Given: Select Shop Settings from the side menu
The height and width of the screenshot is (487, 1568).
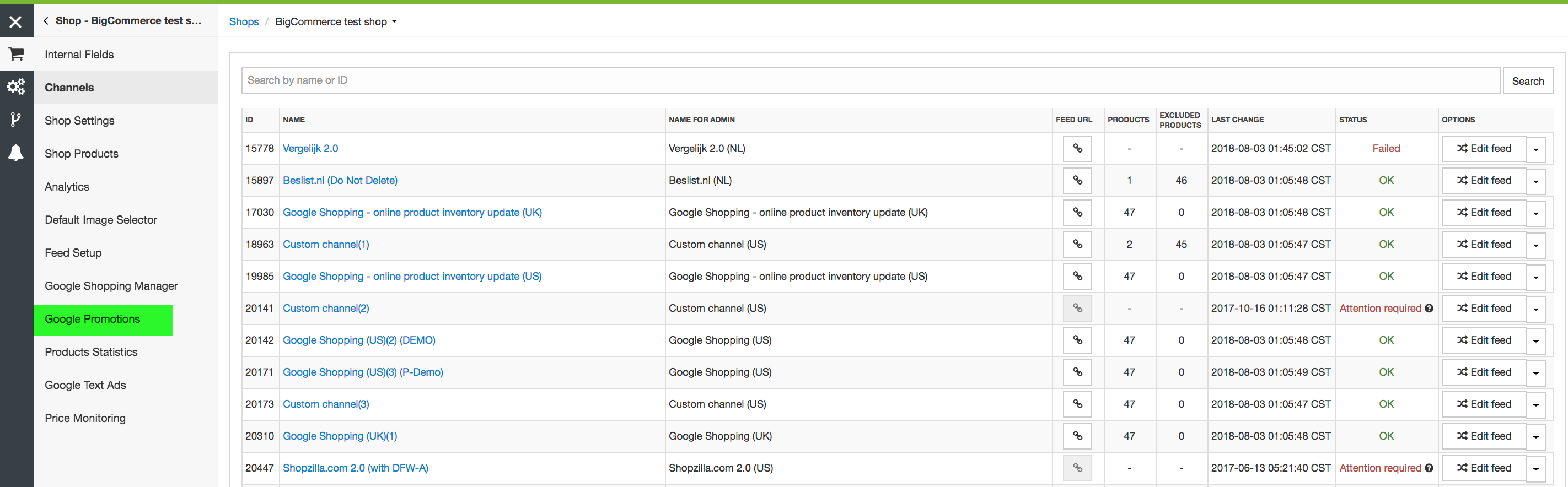Looking at the screenshot, I should coord(80,121).
